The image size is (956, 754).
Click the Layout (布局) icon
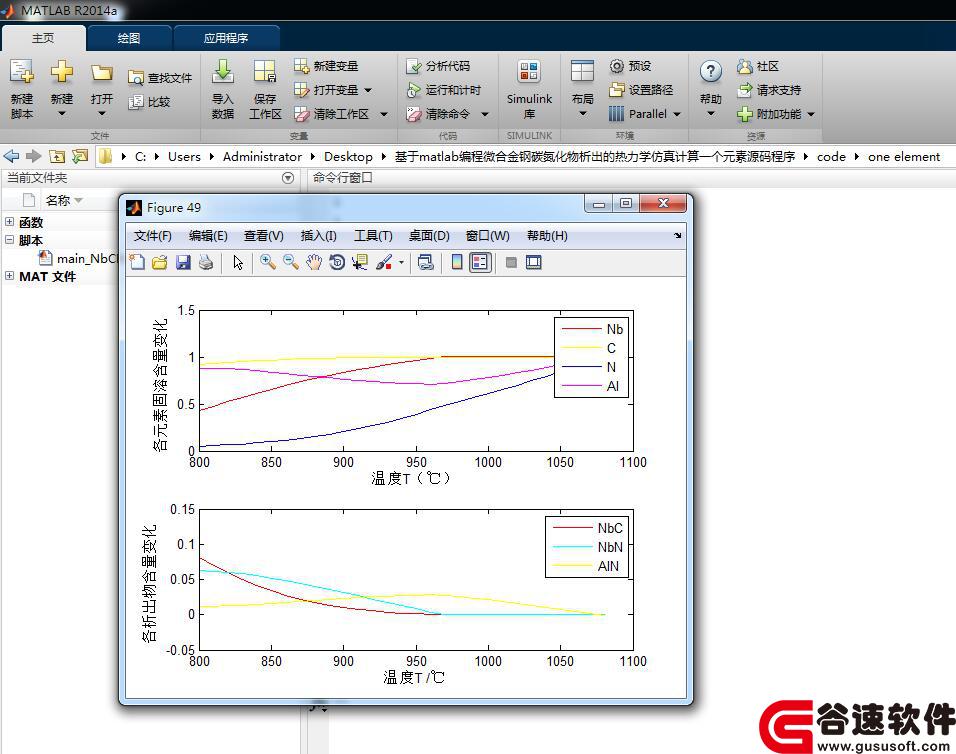(582, 71)
